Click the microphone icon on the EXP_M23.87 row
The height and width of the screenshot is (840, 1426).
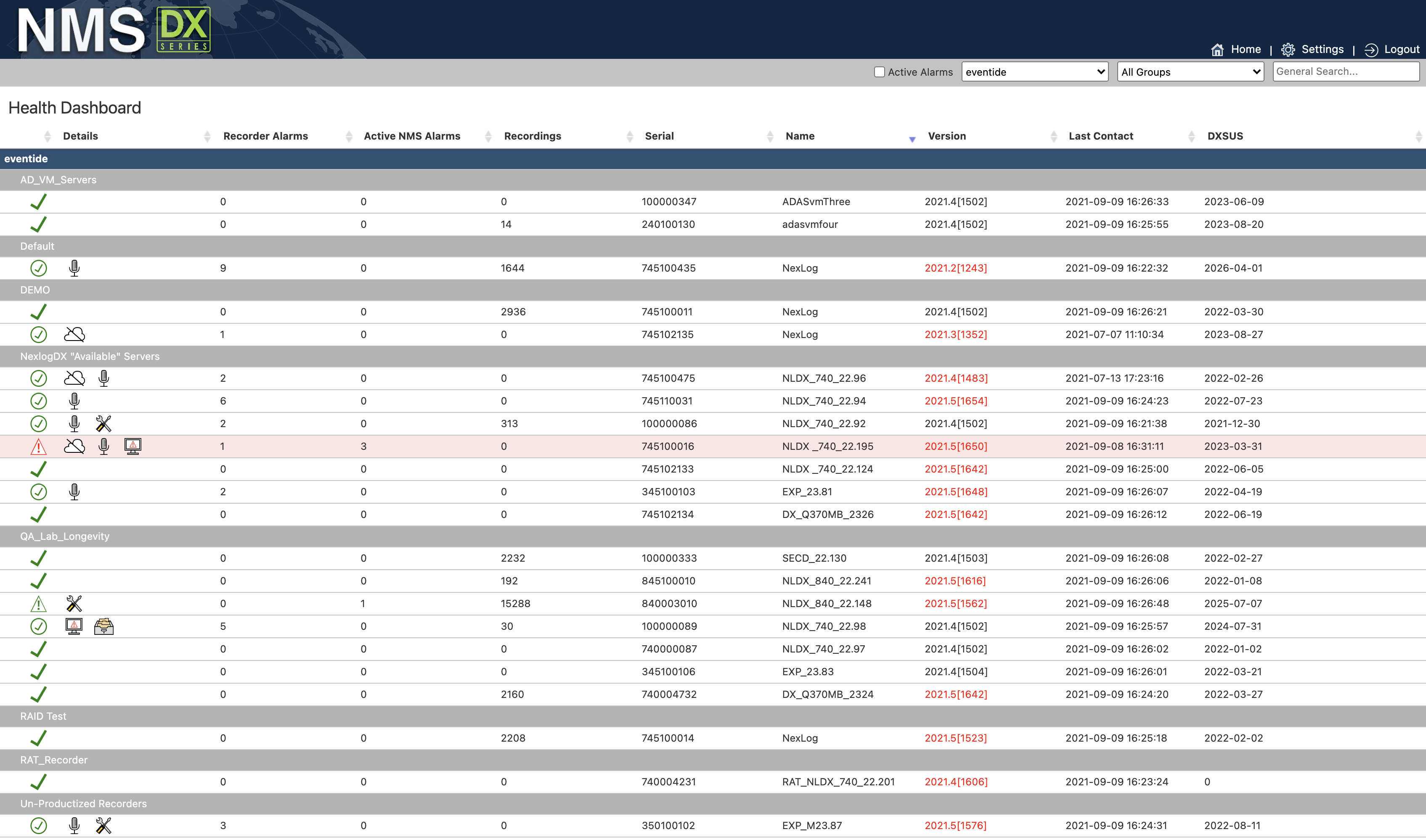tap(74, 825)
